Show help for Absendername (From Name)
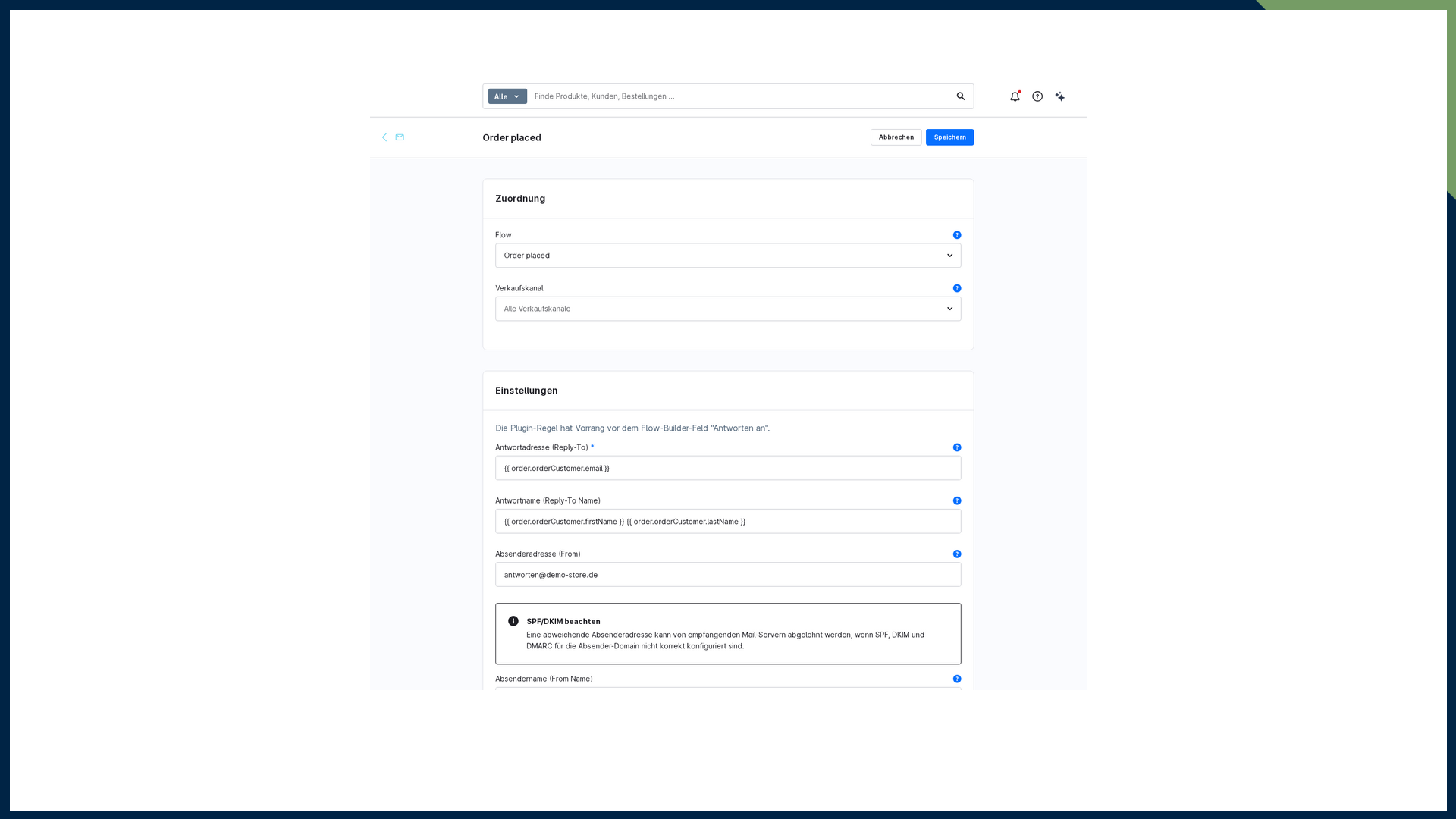Screen dimensions: 1456x819 tap(957, 679)
